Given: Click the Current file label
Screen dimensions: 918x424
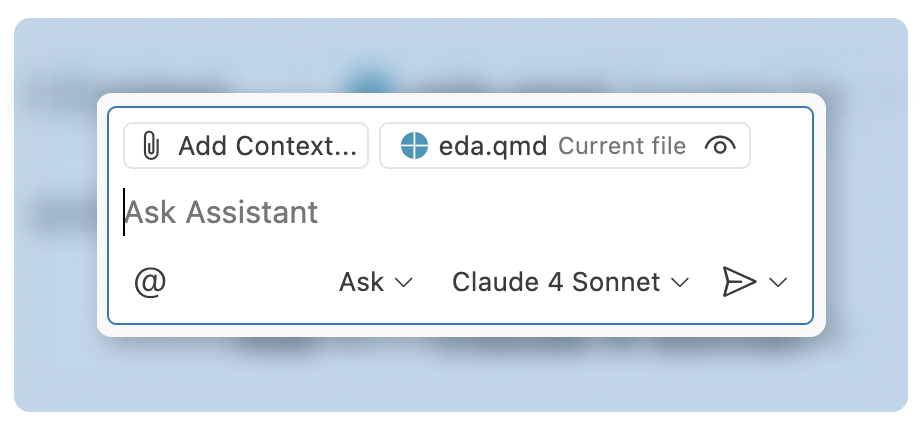Looking at the screenshot, I should (x=622, y=146).
